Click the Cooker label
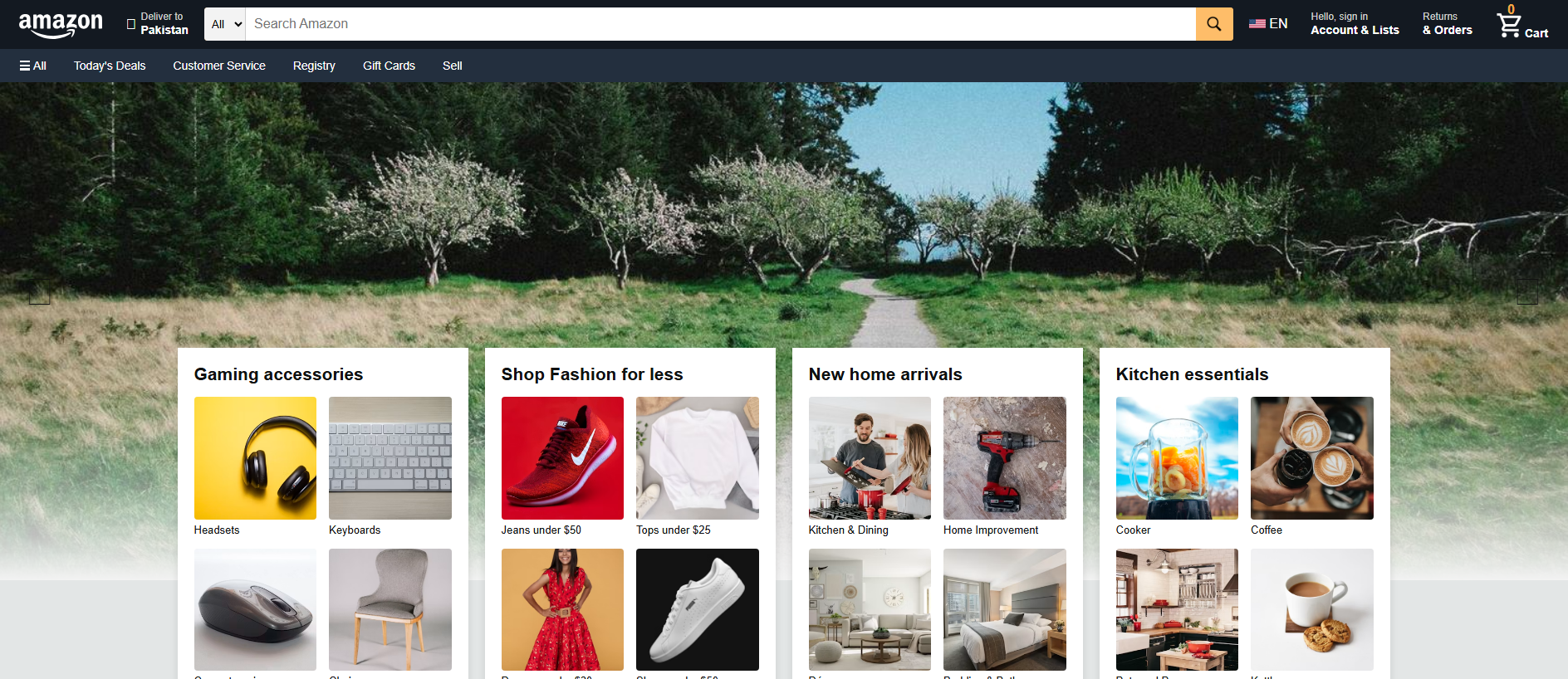Image resolution: width=1568 pixels, height=679 pixels. (1134, 530)
